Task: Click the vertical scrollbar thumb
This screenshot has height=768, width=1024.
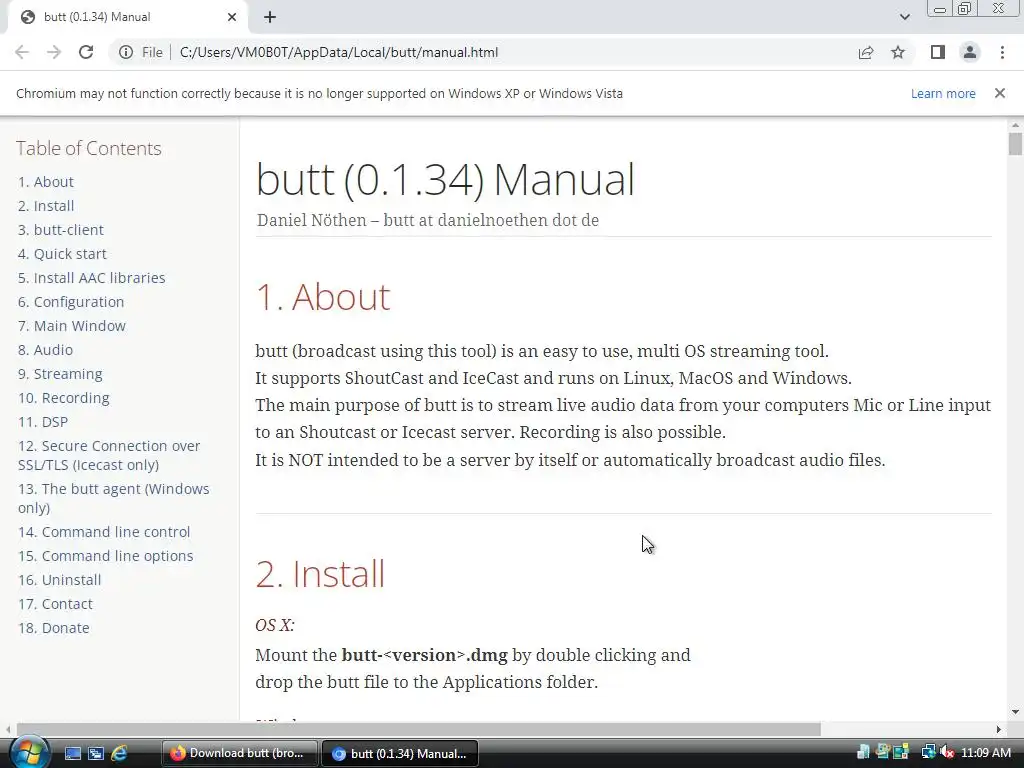Action: 1015,144
